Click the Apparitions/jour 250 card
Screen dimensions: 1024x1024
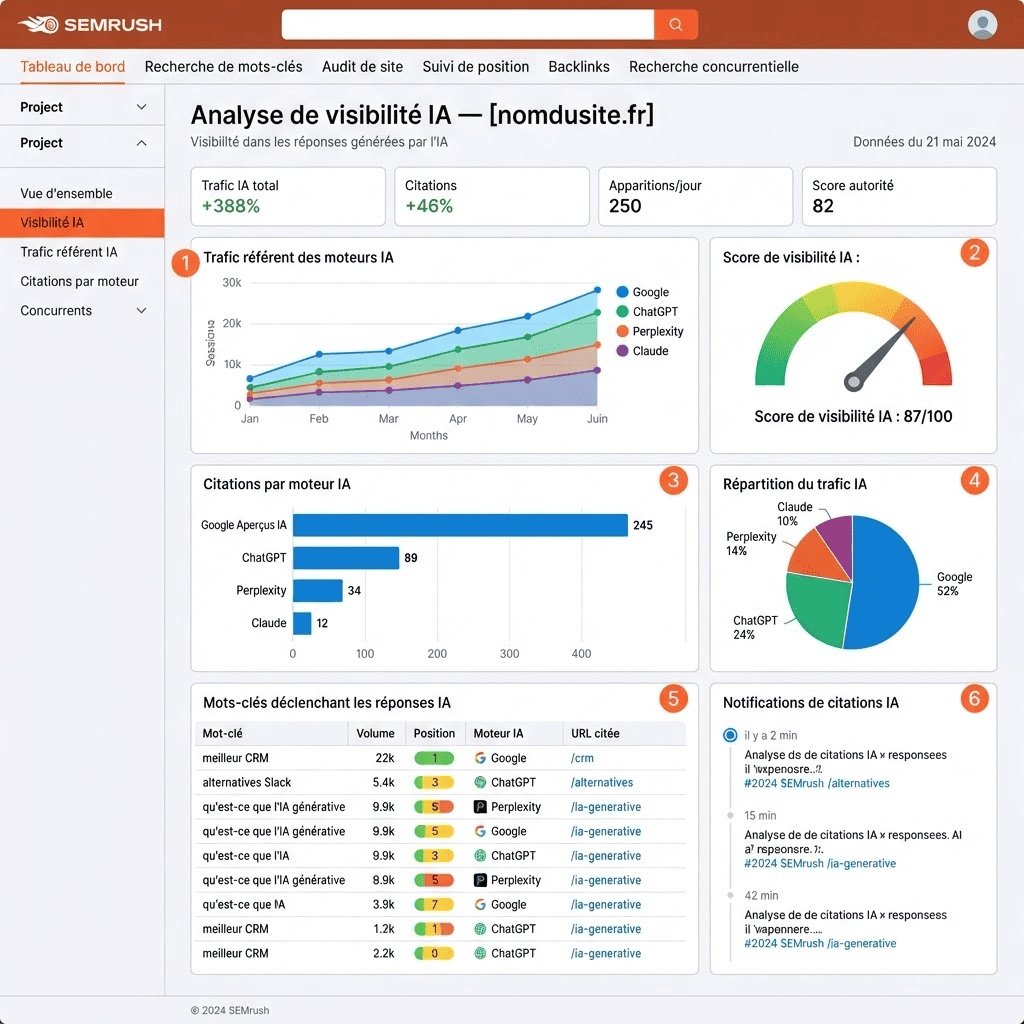pyautogui.click(x=696, y=197)
